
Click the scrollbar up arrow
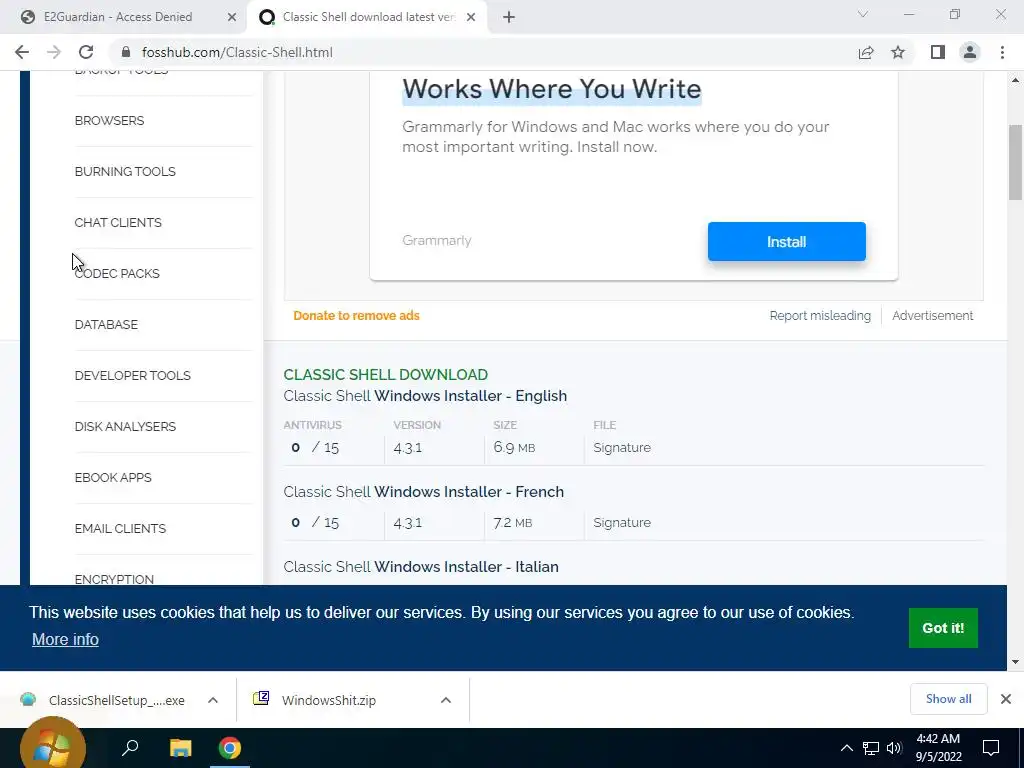click(1015, 80)
